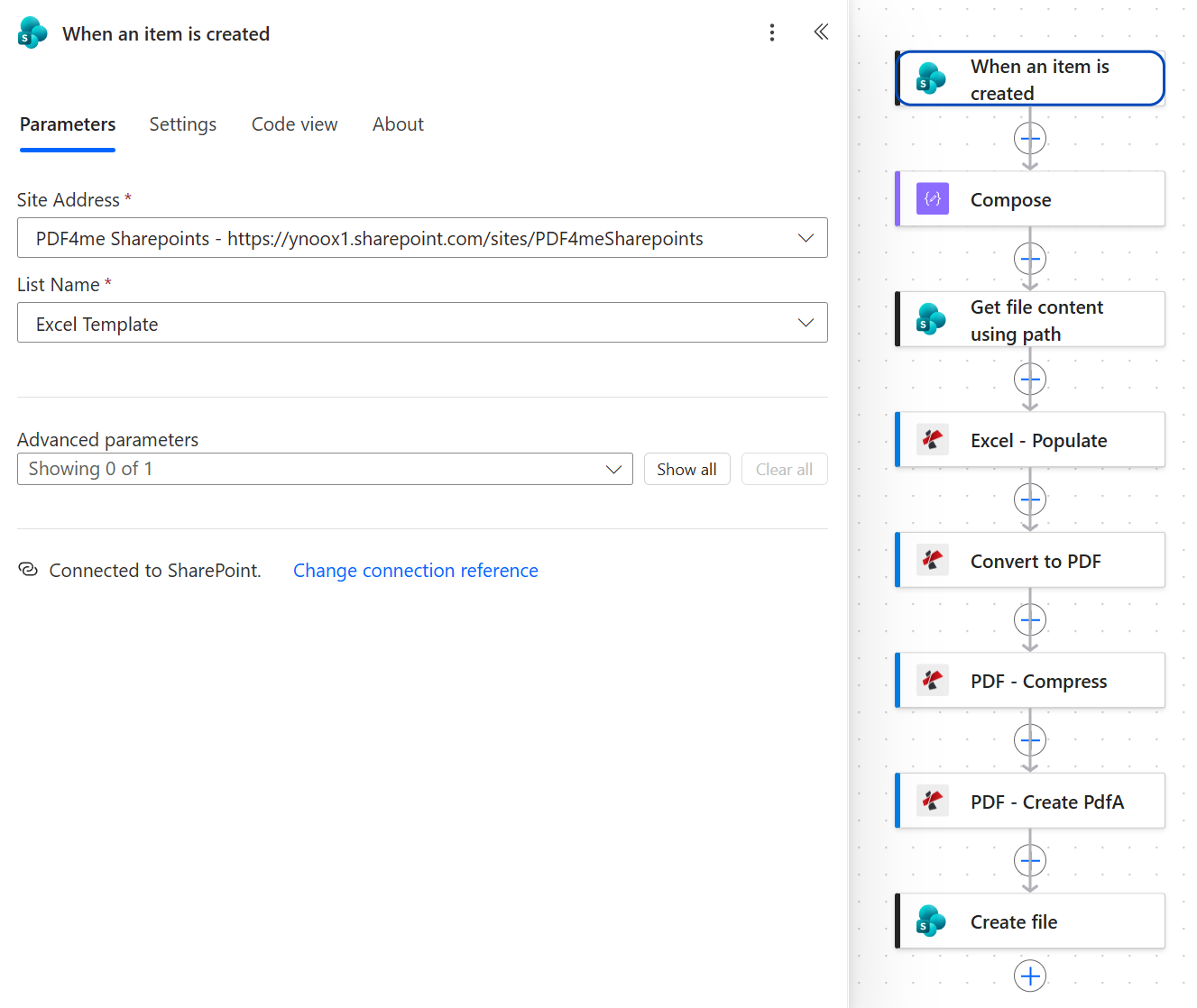This screenshot has height=1008, width=1197.
Task: Insert step below Convert to PDF
Action: [x=1030, y=620]
